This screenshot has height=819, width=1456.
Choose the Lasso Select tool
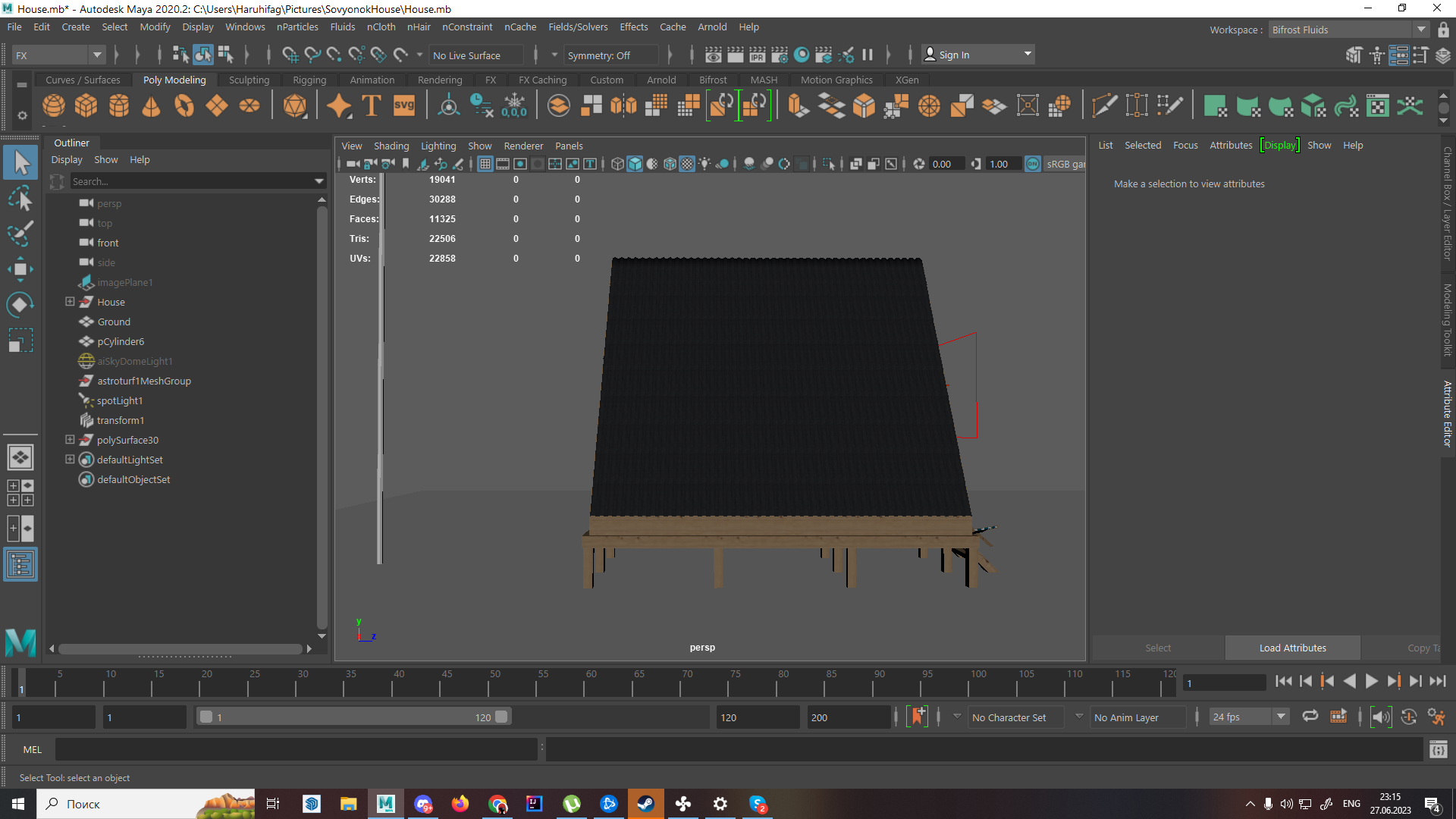pyautogui.click(x=20, y=199)
